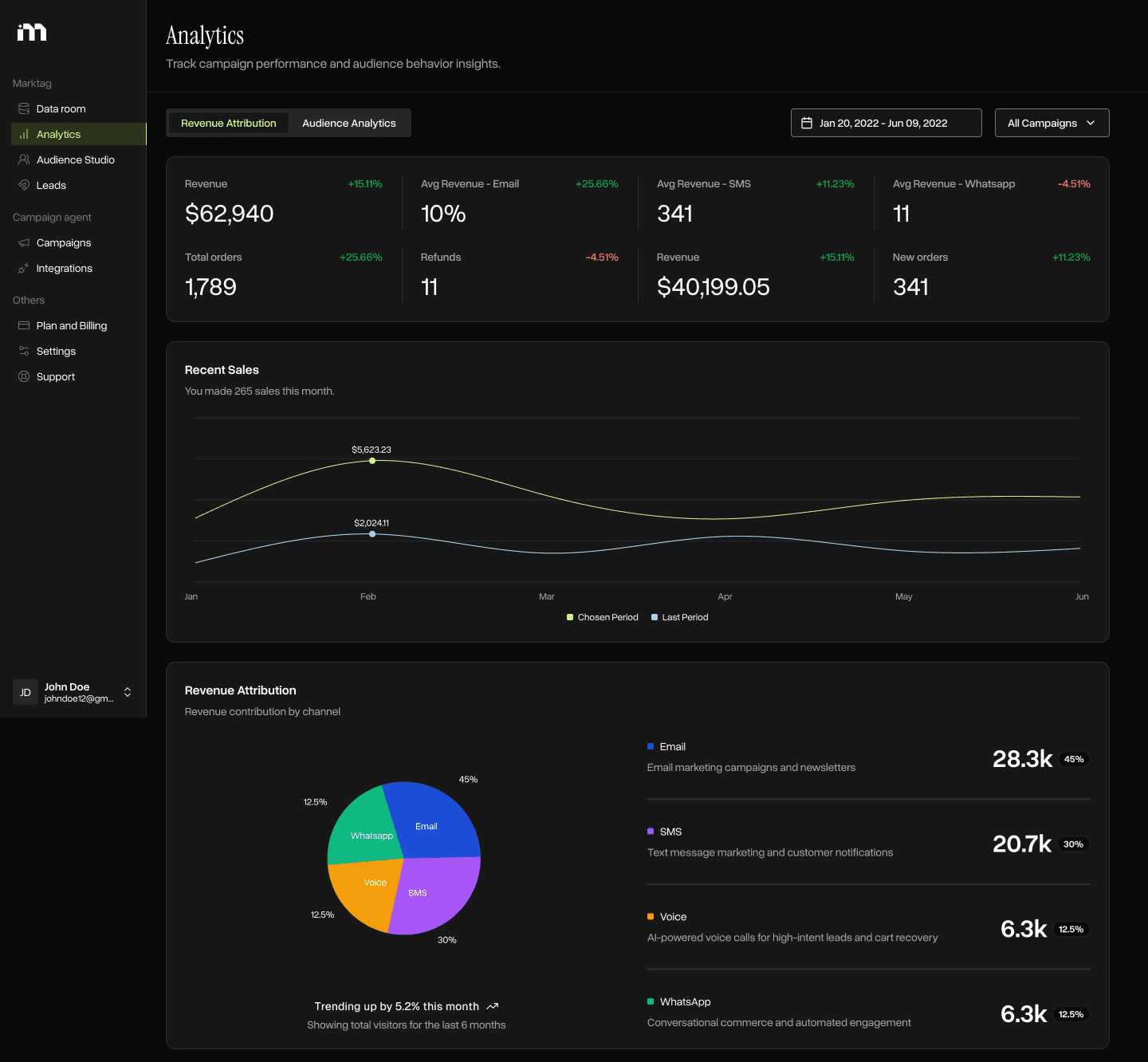Click the Audience Studio people icon
This screenshot has width=1148, height=1062.
[x=24, y=159]
